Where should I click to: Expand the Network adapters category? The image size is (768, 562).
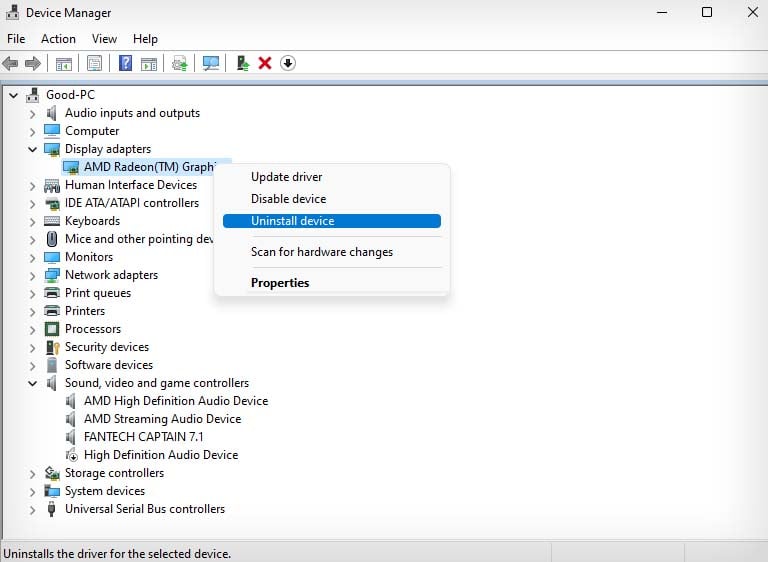pos(32,275)
